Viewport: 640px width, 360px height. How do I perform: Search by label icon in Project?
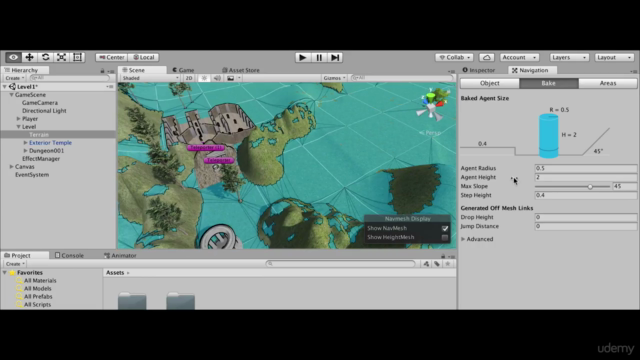(437, 264)
